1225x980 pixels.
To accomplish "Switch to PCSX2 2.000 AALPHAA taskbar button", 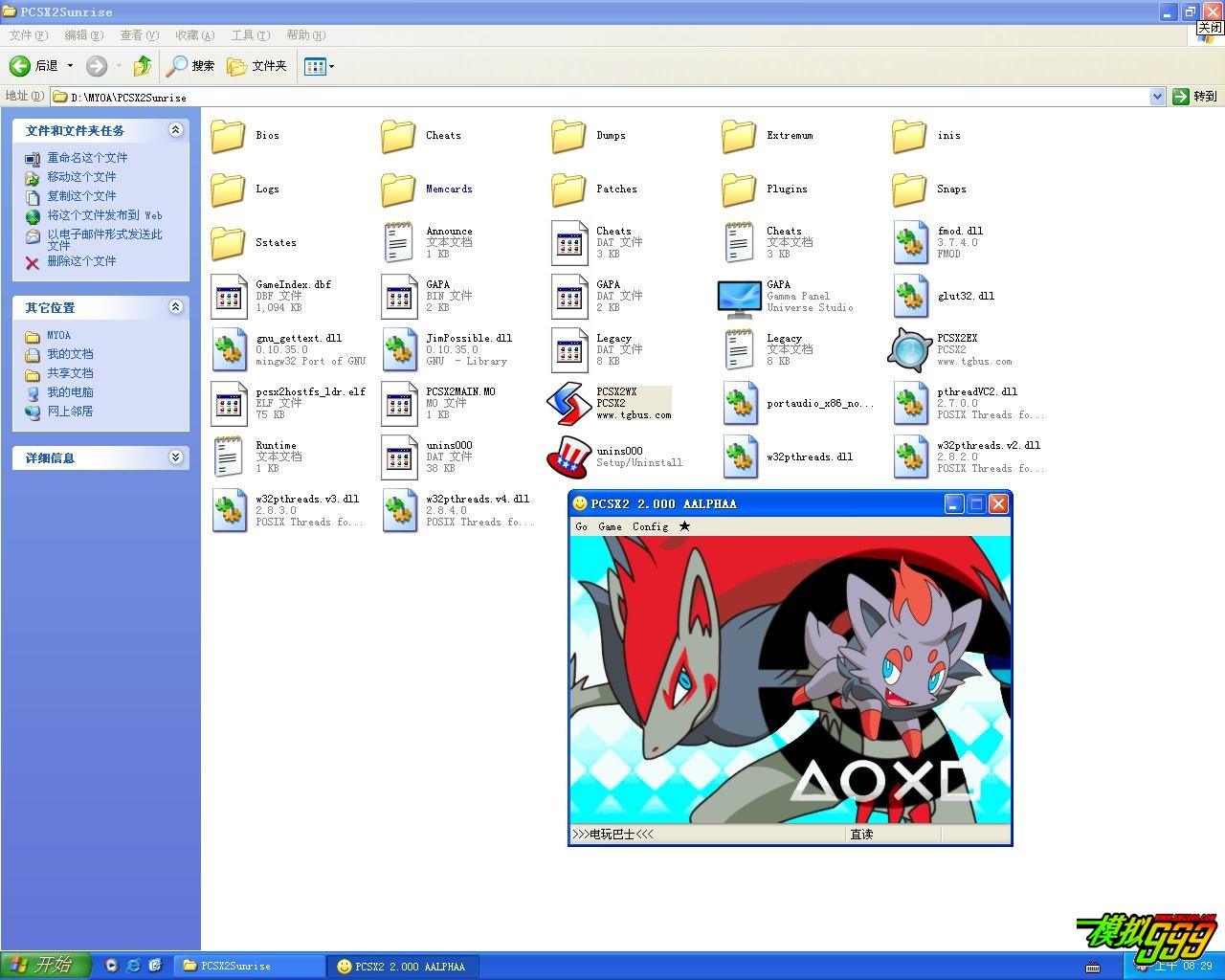I will [402, 967].
